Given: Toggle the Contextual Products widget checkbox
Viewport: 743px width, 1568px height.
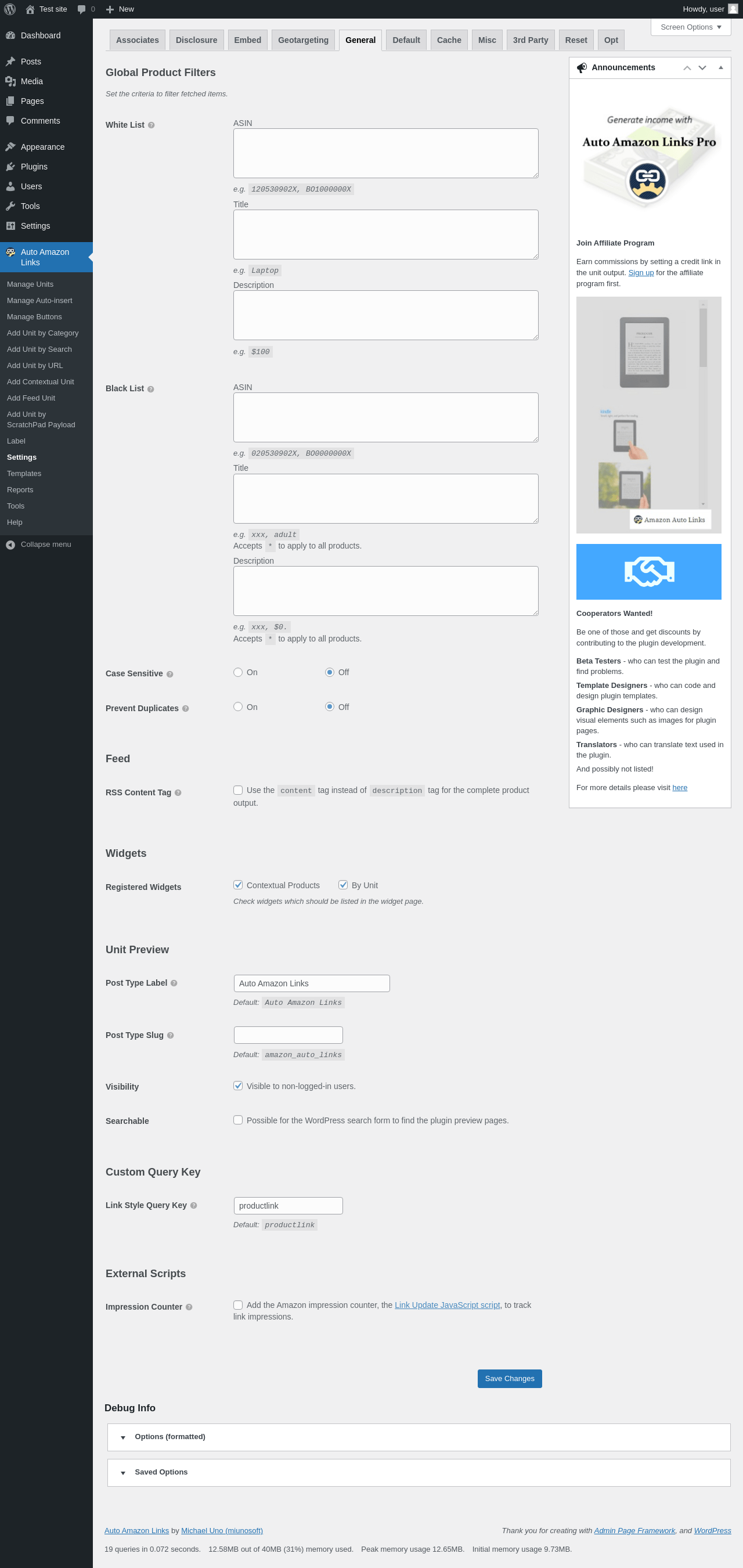Looking at the screenshot, I should (x=238, y=885).
